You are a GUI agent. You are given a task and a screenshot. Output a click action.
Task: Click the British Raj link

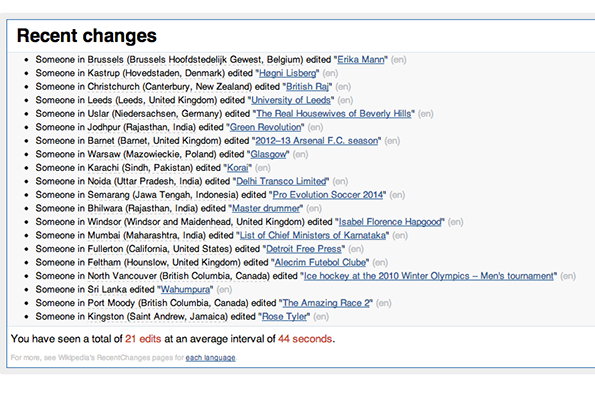tap(307, 87)
